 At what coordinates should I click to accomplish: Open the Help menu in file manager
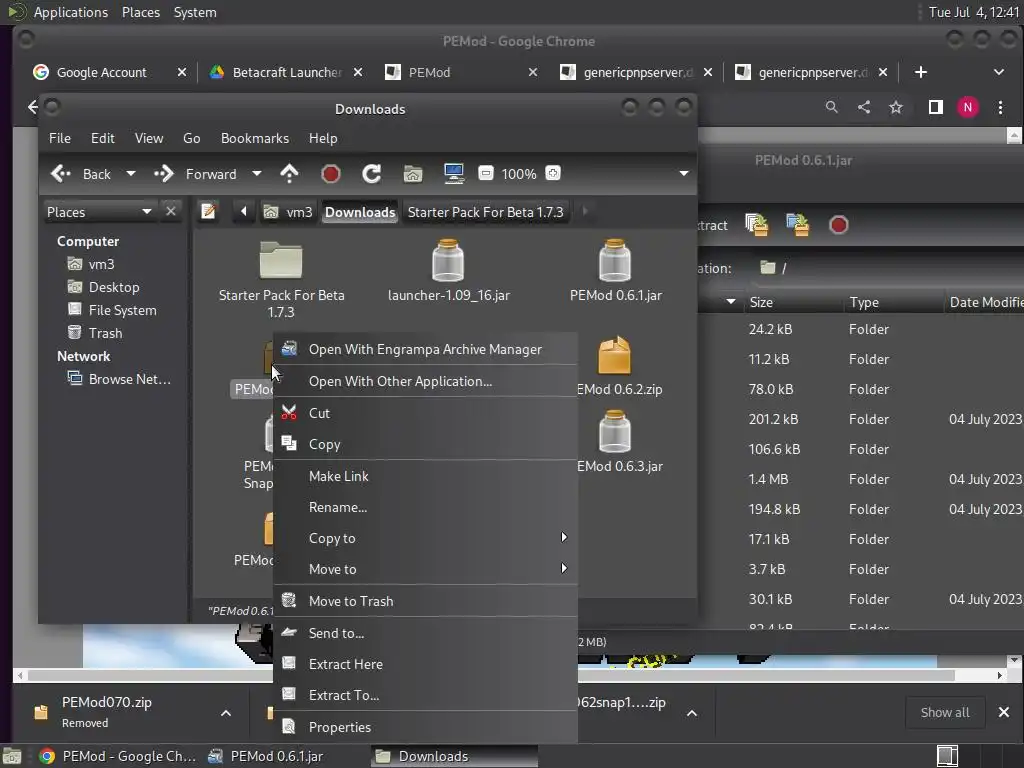click(323, 138)
